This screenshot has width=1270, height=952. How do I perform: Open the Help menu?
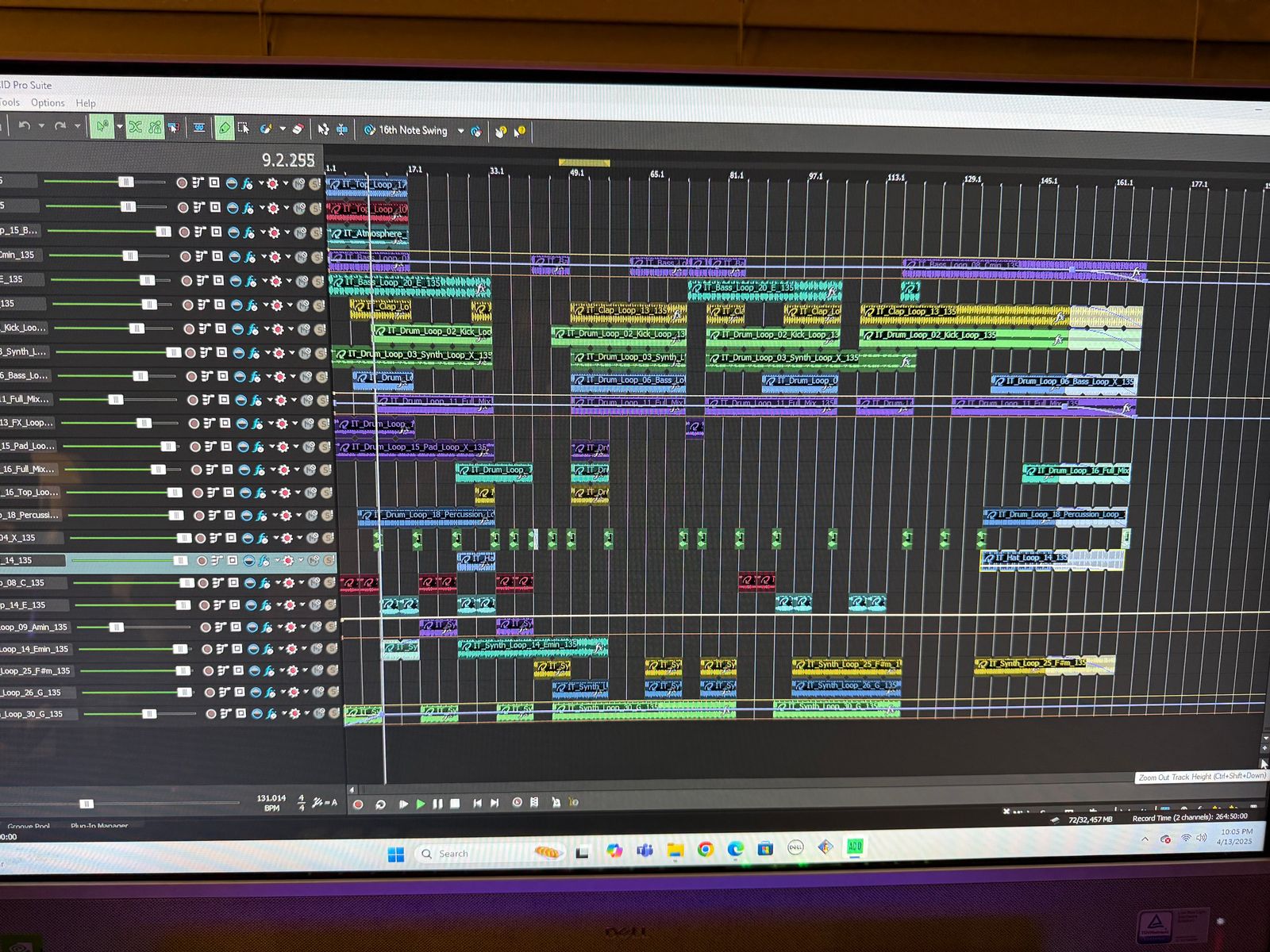click(86, 103)
